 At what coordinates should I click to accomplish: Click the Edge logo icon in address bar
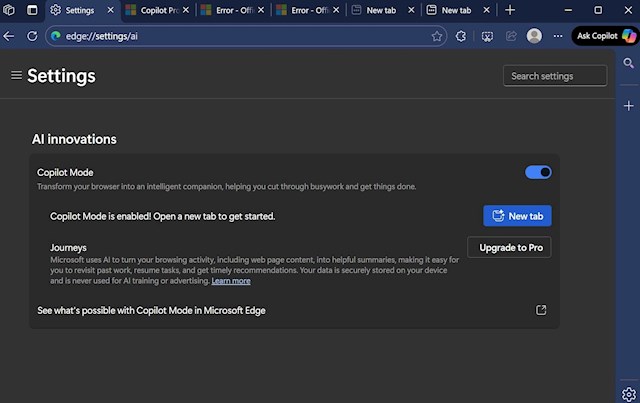tap(56, 36)
